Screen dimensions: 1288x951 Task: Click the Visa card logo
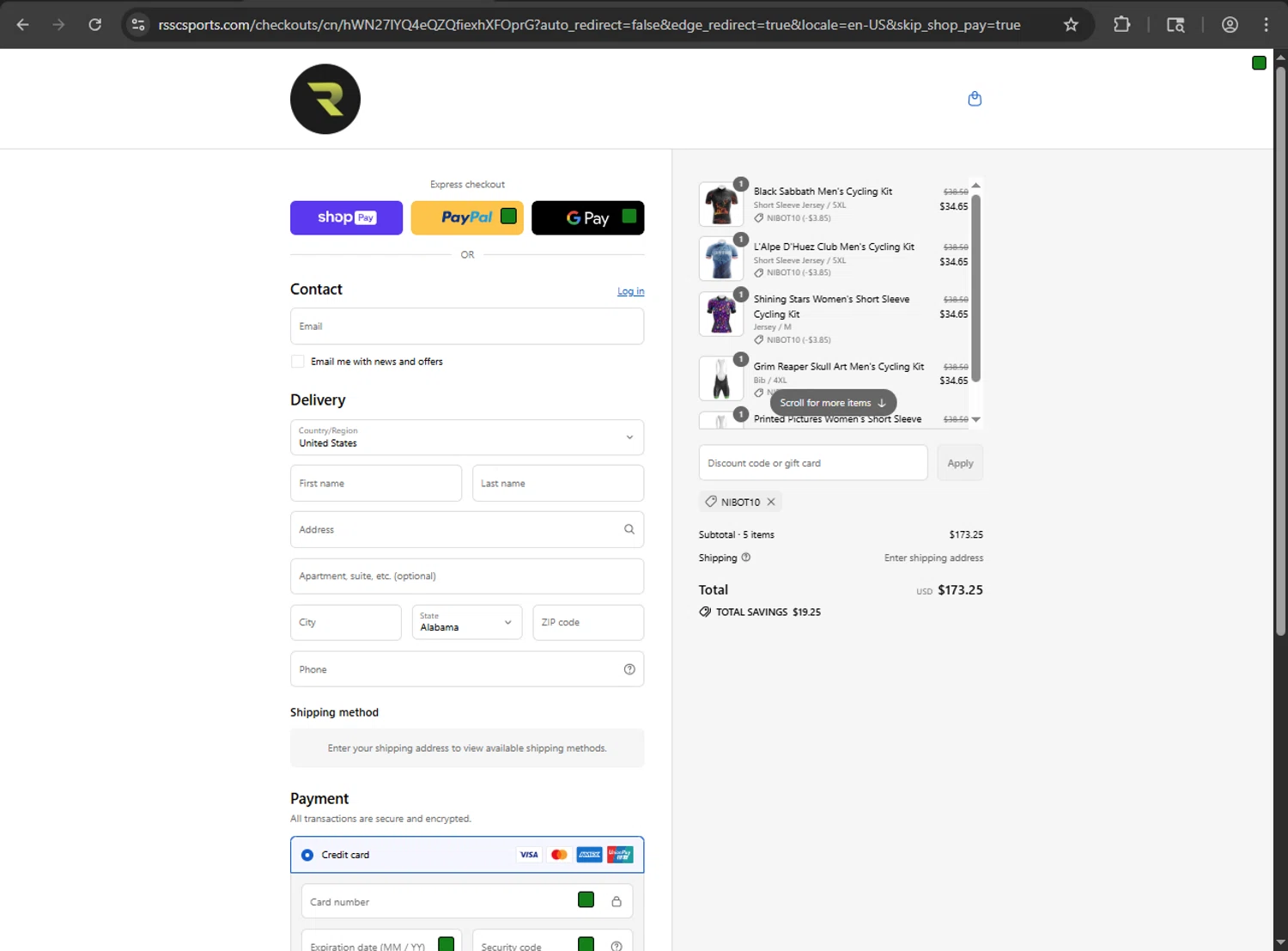[529, 855]
